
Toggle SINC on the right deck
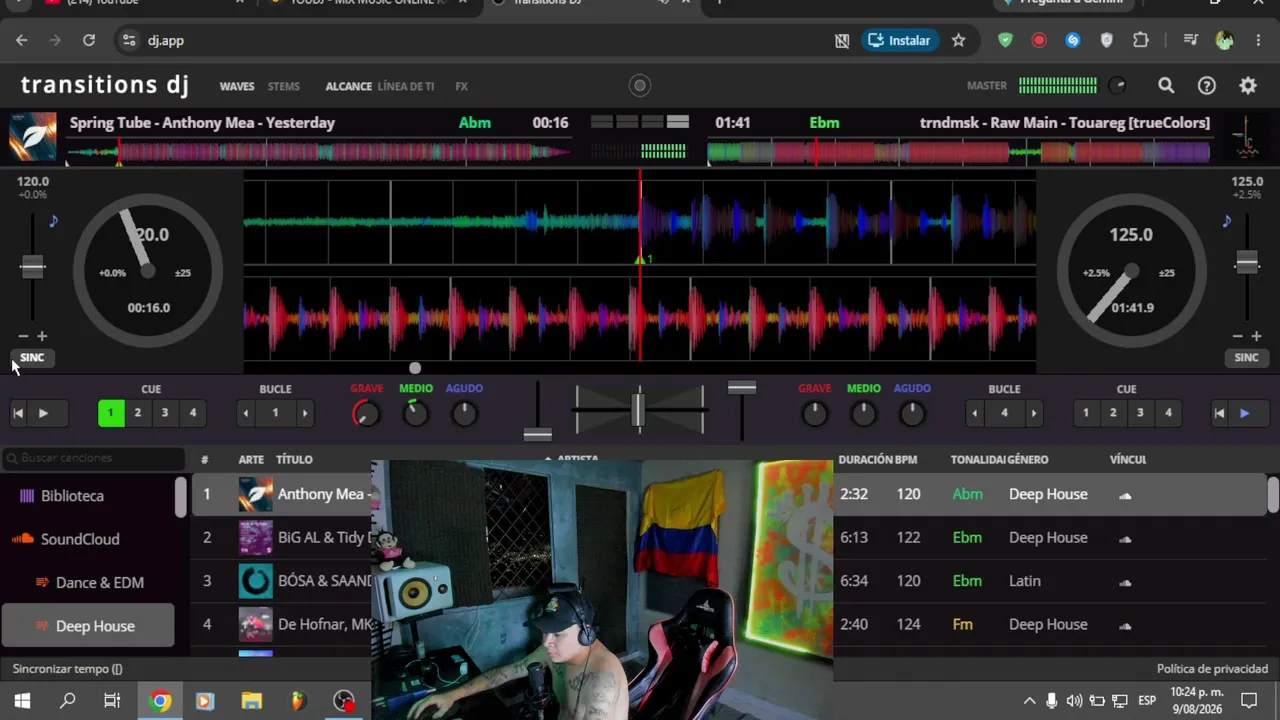[x=1246, y=358]
